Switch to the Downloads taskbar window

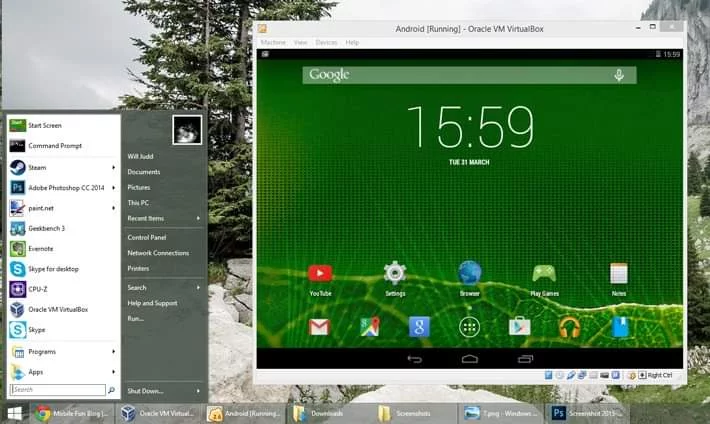(327, 413)
